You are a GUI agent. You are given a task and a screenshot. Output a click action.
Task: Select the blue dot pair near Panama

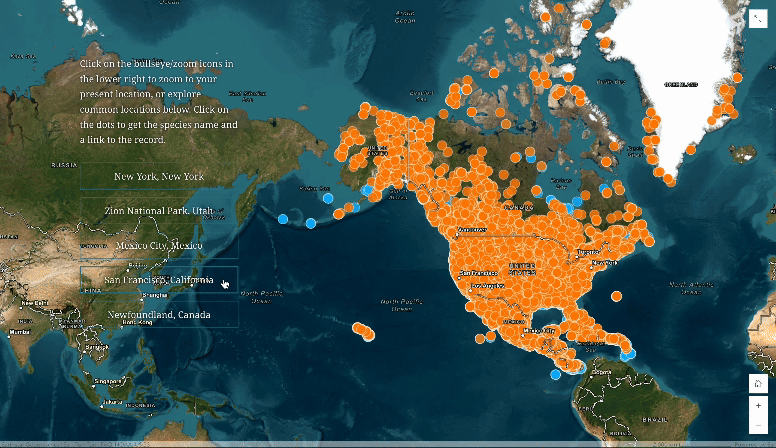click(x=628, y=354)
